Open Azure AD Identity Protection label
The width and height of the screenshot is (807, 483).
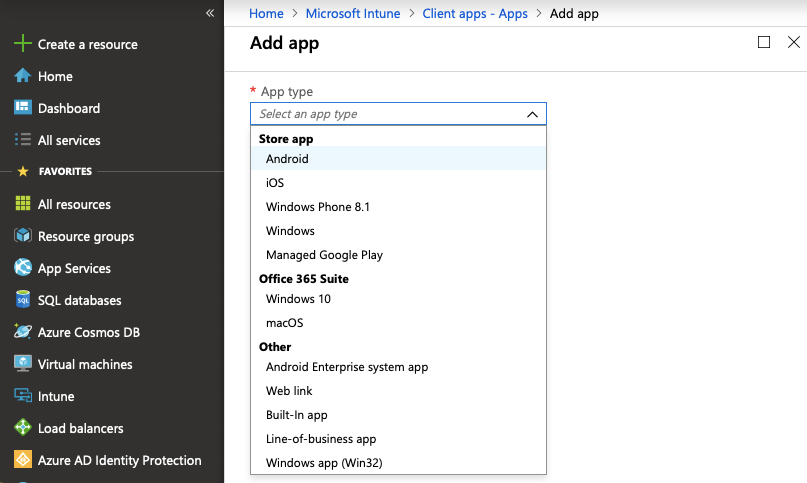click(x=119, y=460)
